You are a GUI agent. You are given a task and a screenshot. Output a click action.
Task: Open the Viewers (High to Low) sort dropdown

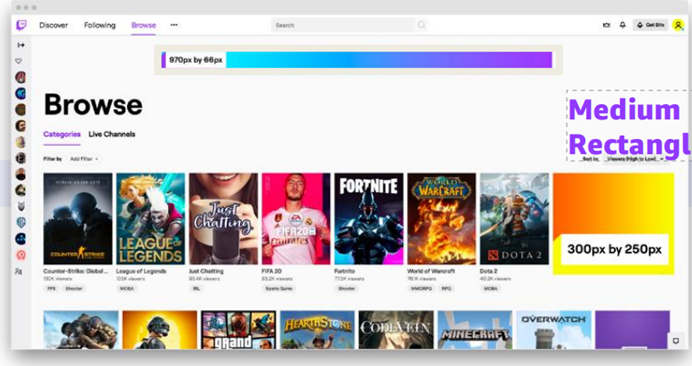click(635, 158)
